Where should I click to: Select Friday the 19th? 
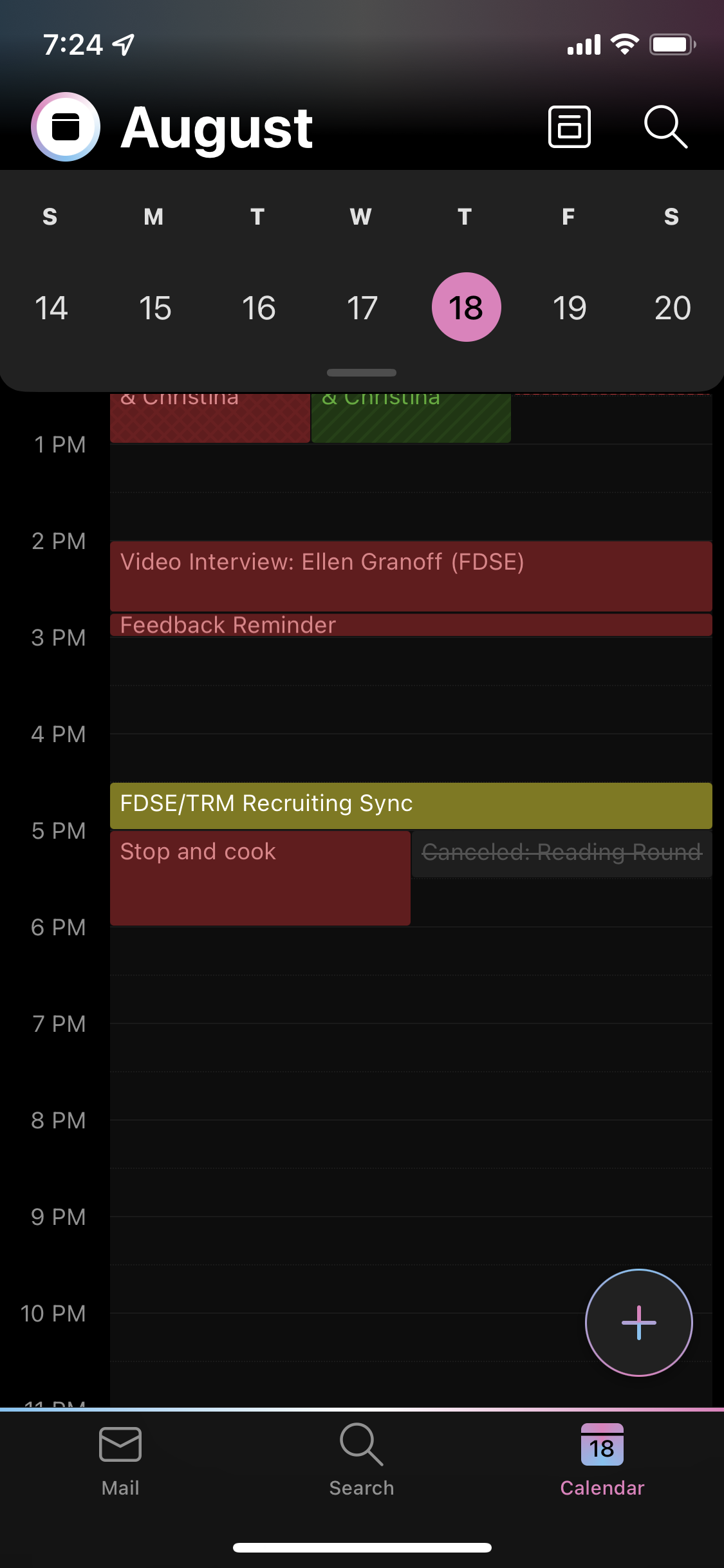click(570, 308)
